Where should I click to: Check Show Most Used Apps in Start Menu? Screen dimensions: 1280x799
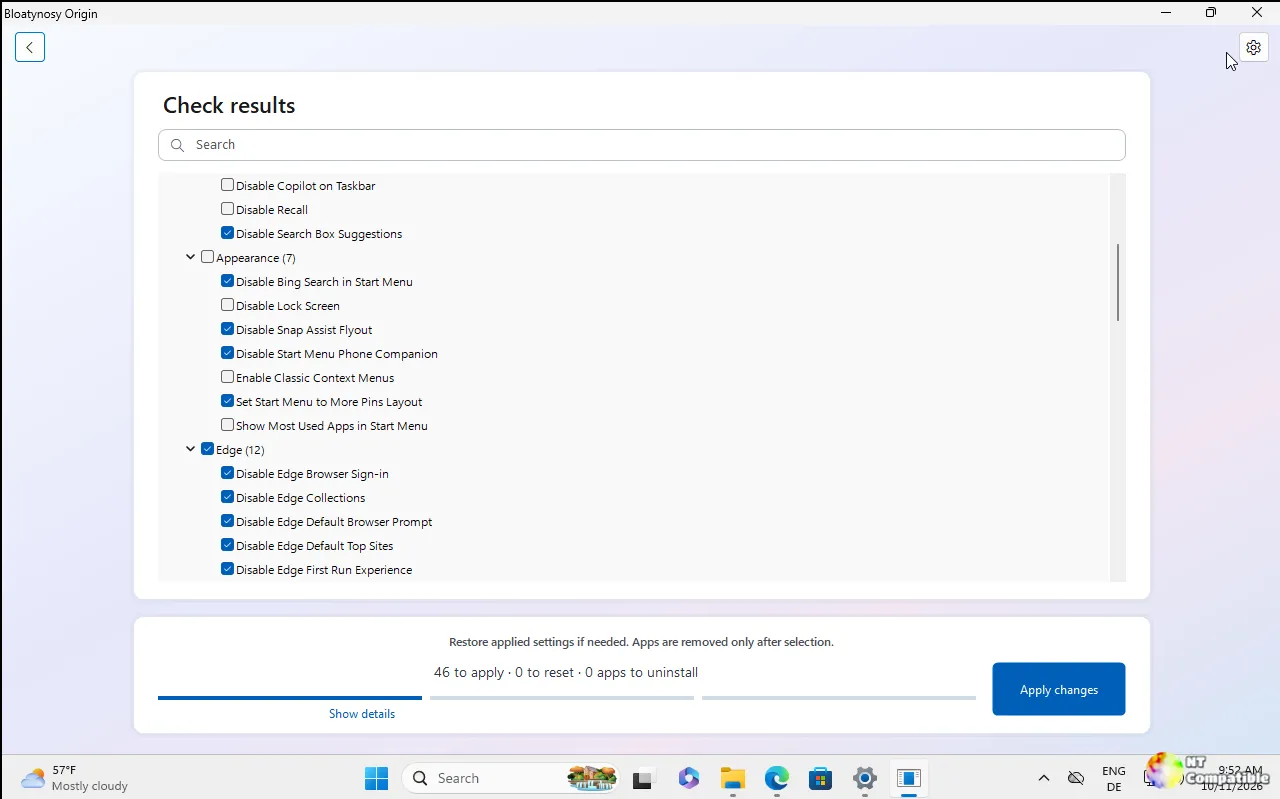tap(227, 425)
